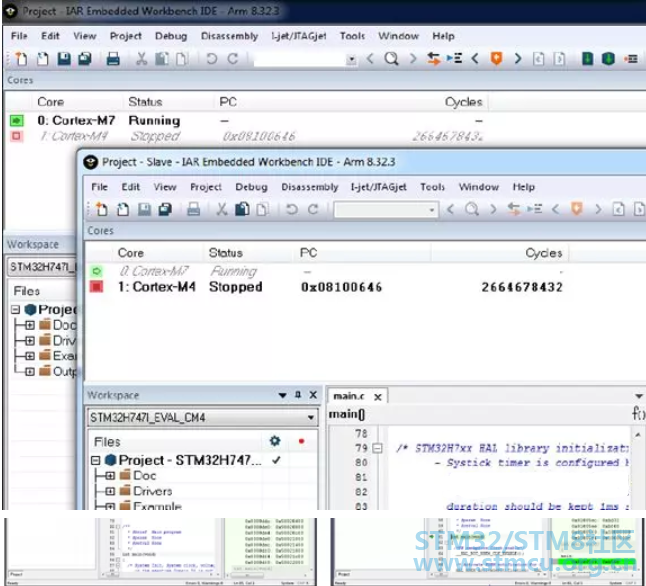
Task: Expand the Drivers folder in Slave workspace
Action: (x=110, y=491)
